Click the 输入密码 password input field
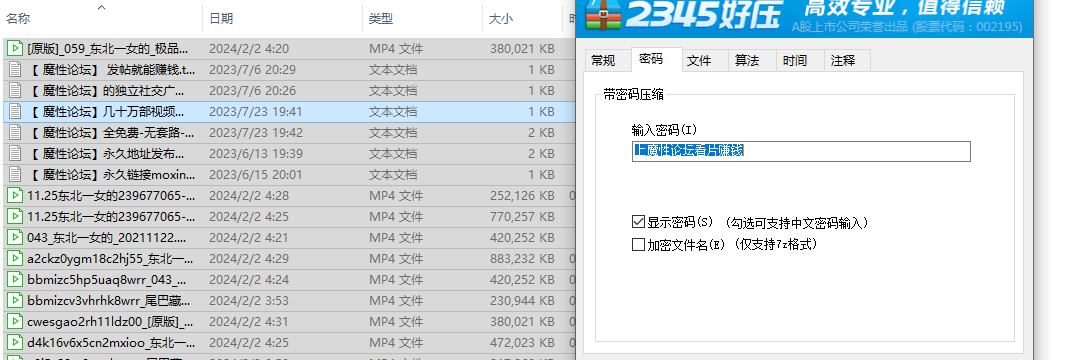This screenshot has height=360, width=1079. tap(801, 151)
